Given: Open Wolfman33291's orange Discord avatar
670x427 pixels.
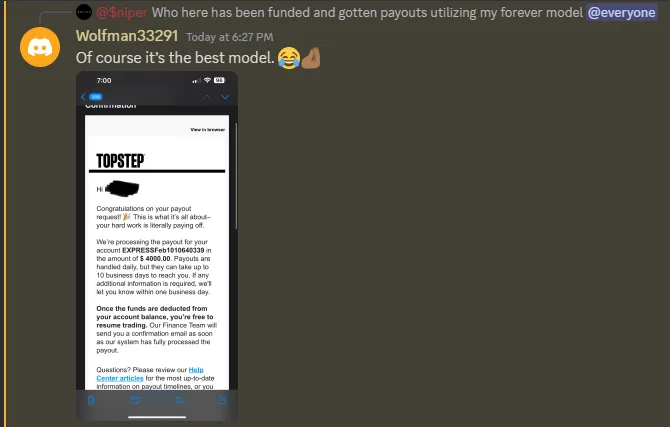Looking at the screenshot, I should point(40,47).
